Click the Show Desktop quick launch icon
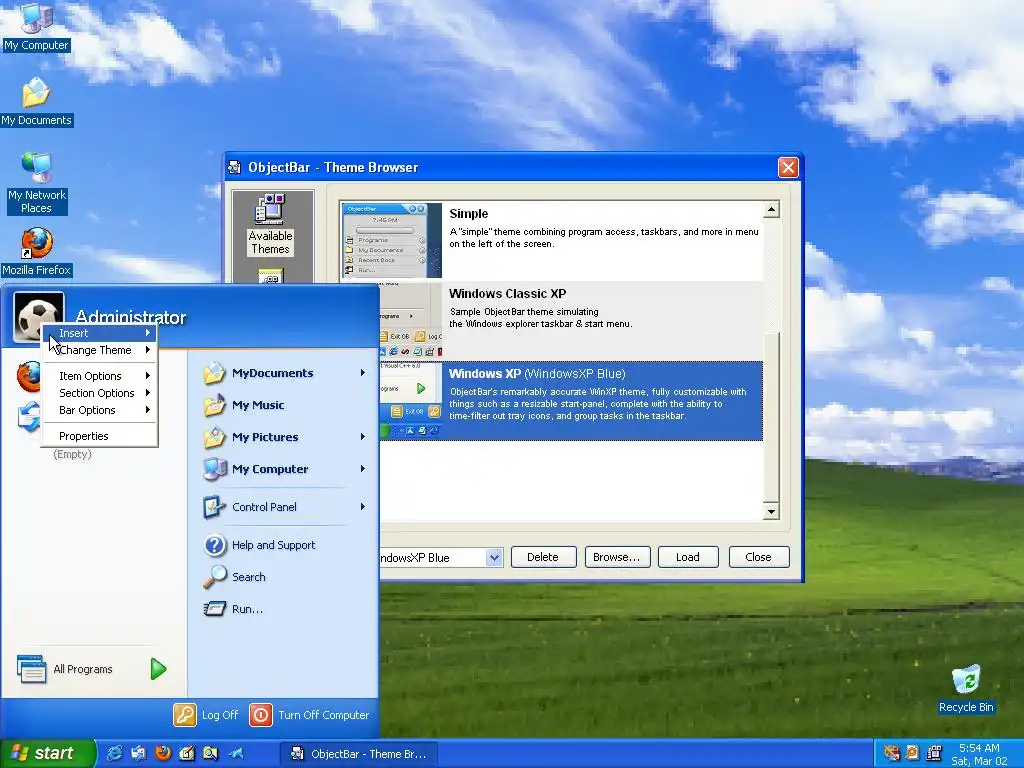The image size is (1024, 768). [138, 754]
